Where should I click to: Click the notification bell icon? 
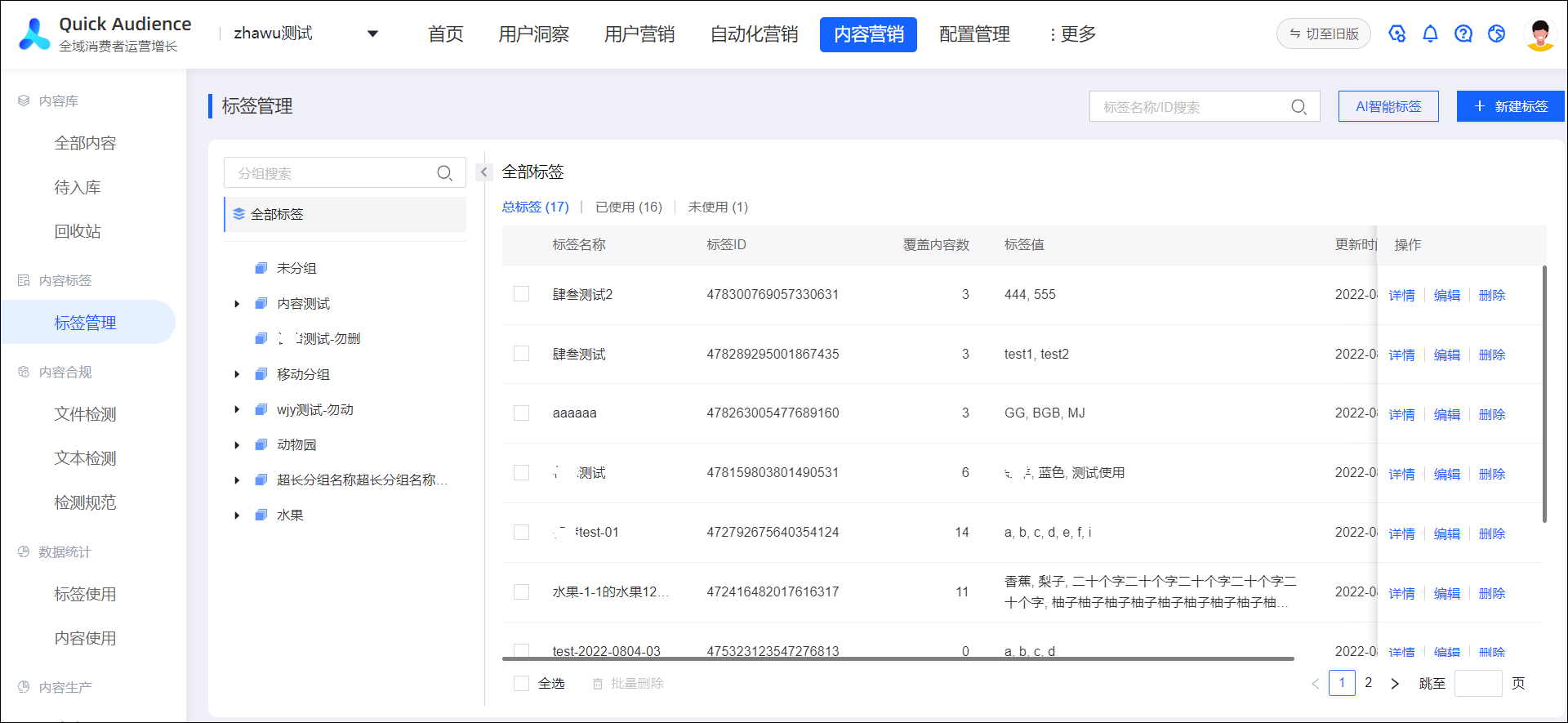[x=1430, y=33]
